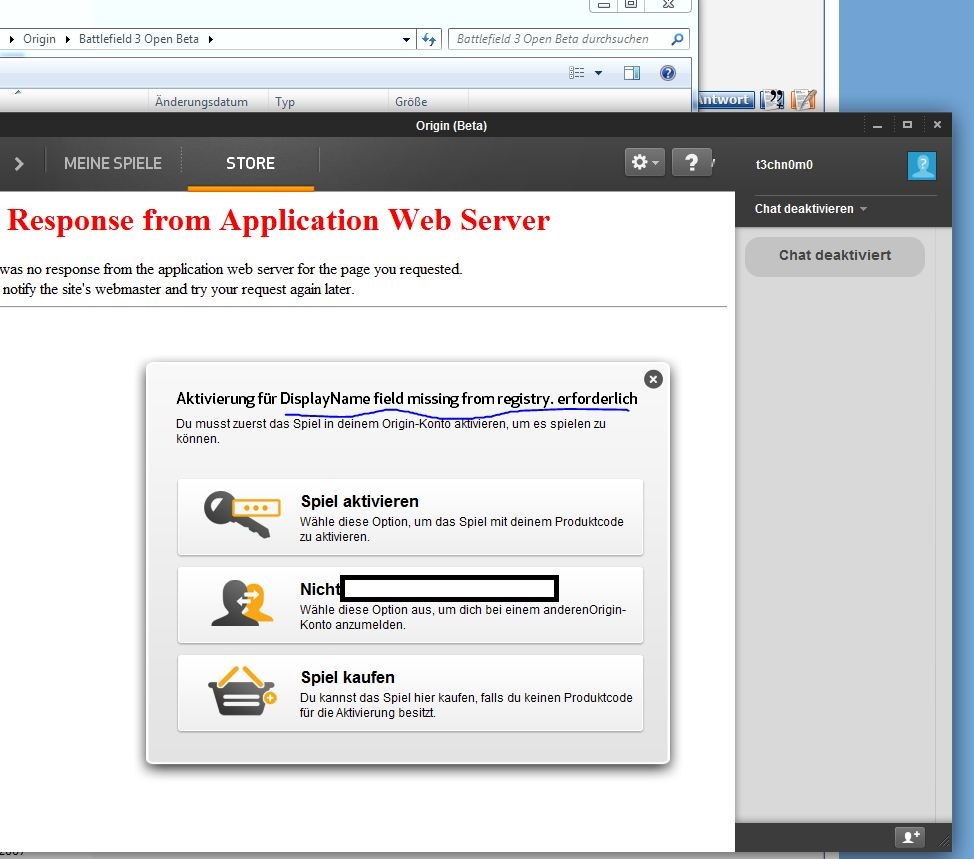Expand the arrow after Battlefield 3 Open Beta

click(211, 39)
